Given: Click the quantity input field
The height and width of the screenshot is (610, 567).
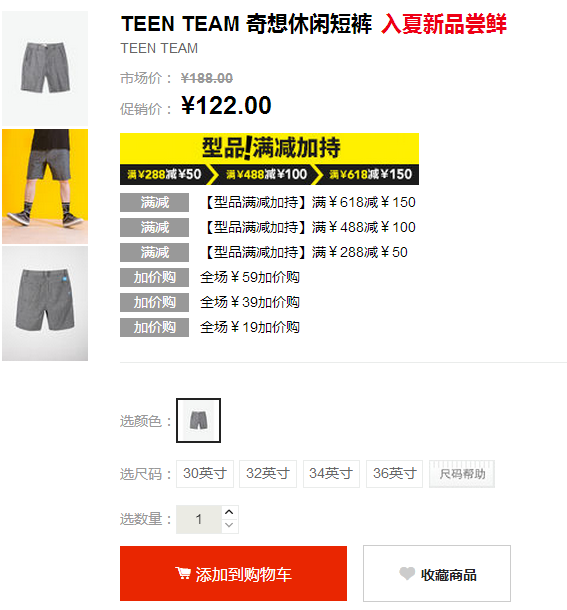Looking at the screenshot, I should pos(199,519).
